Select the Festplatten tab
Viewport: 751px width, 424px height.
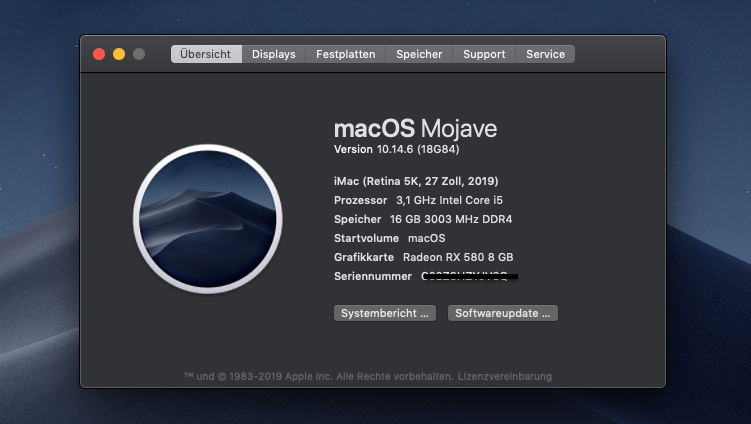[x=345, y=54]
